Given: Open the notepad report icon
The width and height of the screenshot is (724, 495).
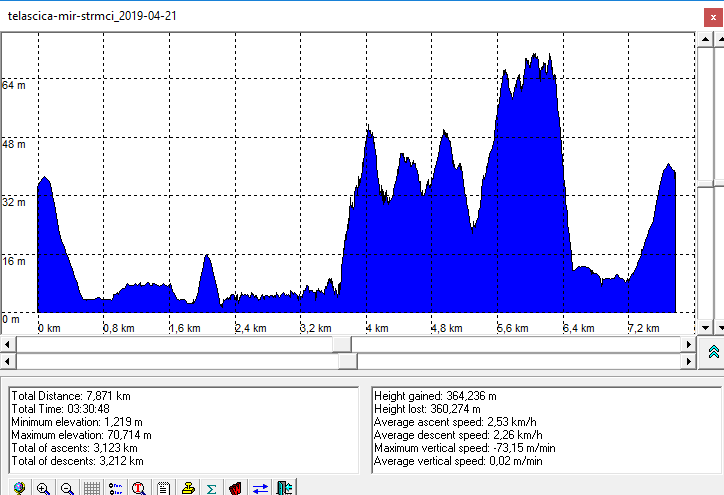Looking at the screenshot, I should [163, 488].
